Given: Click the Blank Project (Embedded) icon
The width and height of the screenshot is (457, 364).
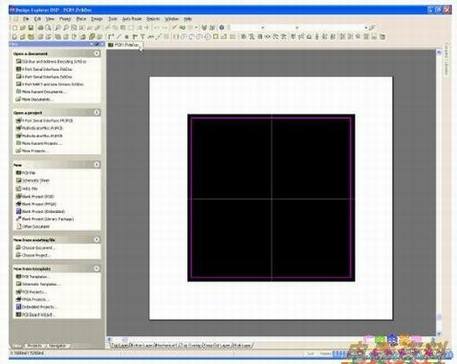Looking at the screenshot, I should point(19,211).
